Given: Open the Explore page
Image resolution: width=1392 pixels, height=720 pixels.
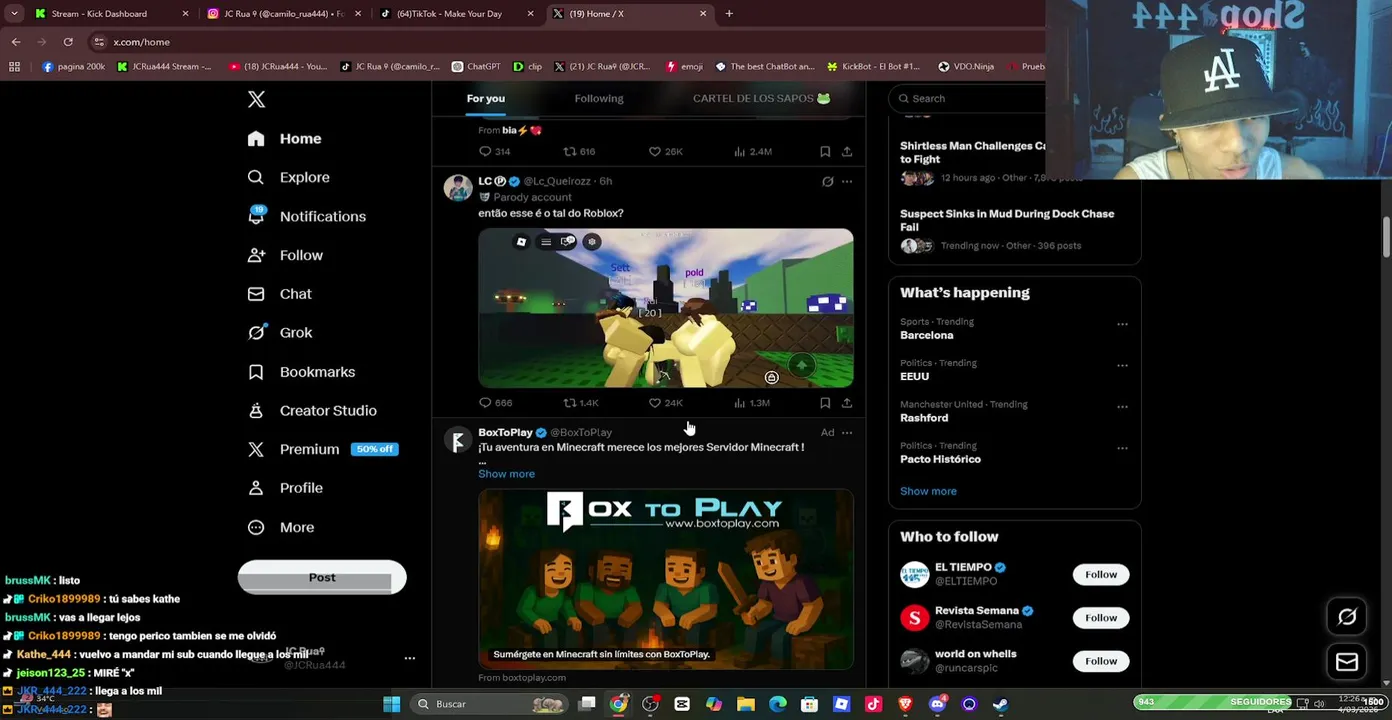Looking at the screenshot, I should [x=289, y=177].
